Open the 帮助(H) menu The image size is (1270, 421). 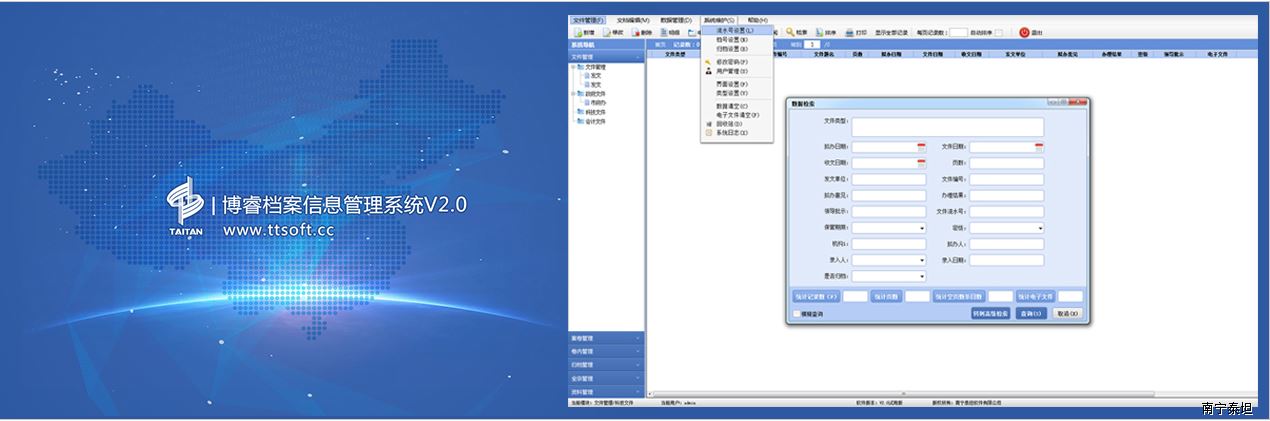758,20
